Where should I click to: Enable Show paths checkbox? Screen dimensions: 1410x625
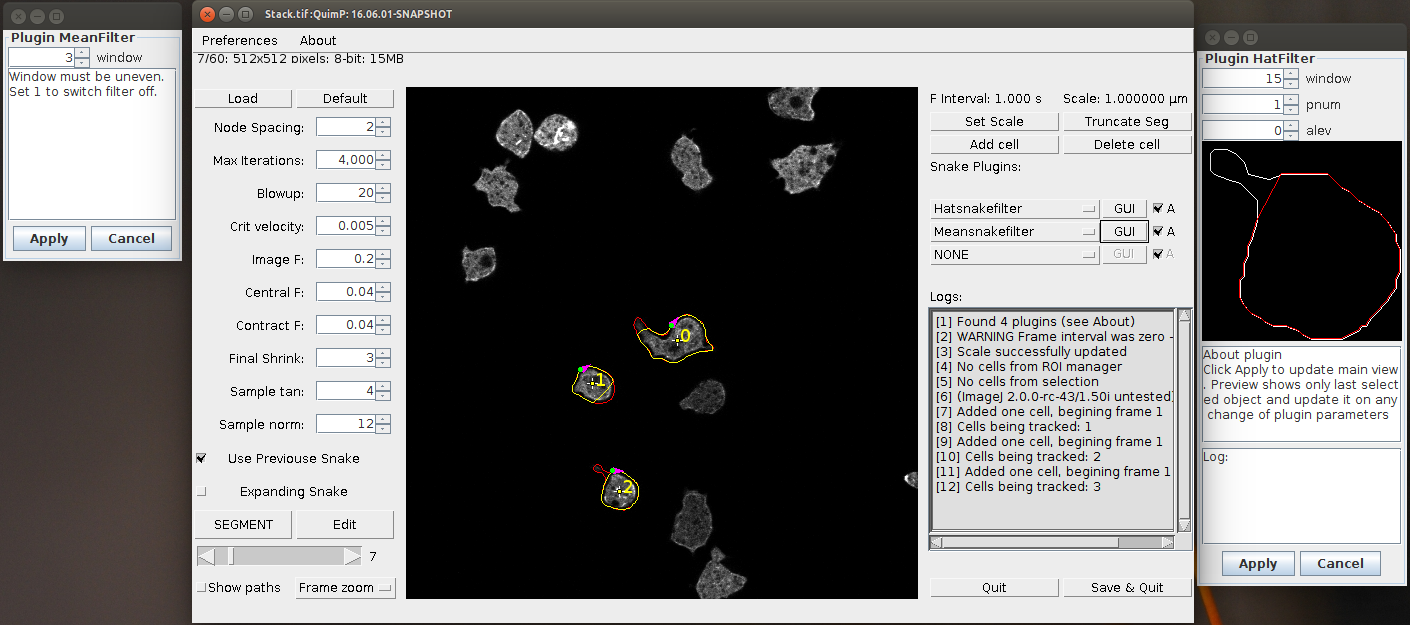click(202, 588)
